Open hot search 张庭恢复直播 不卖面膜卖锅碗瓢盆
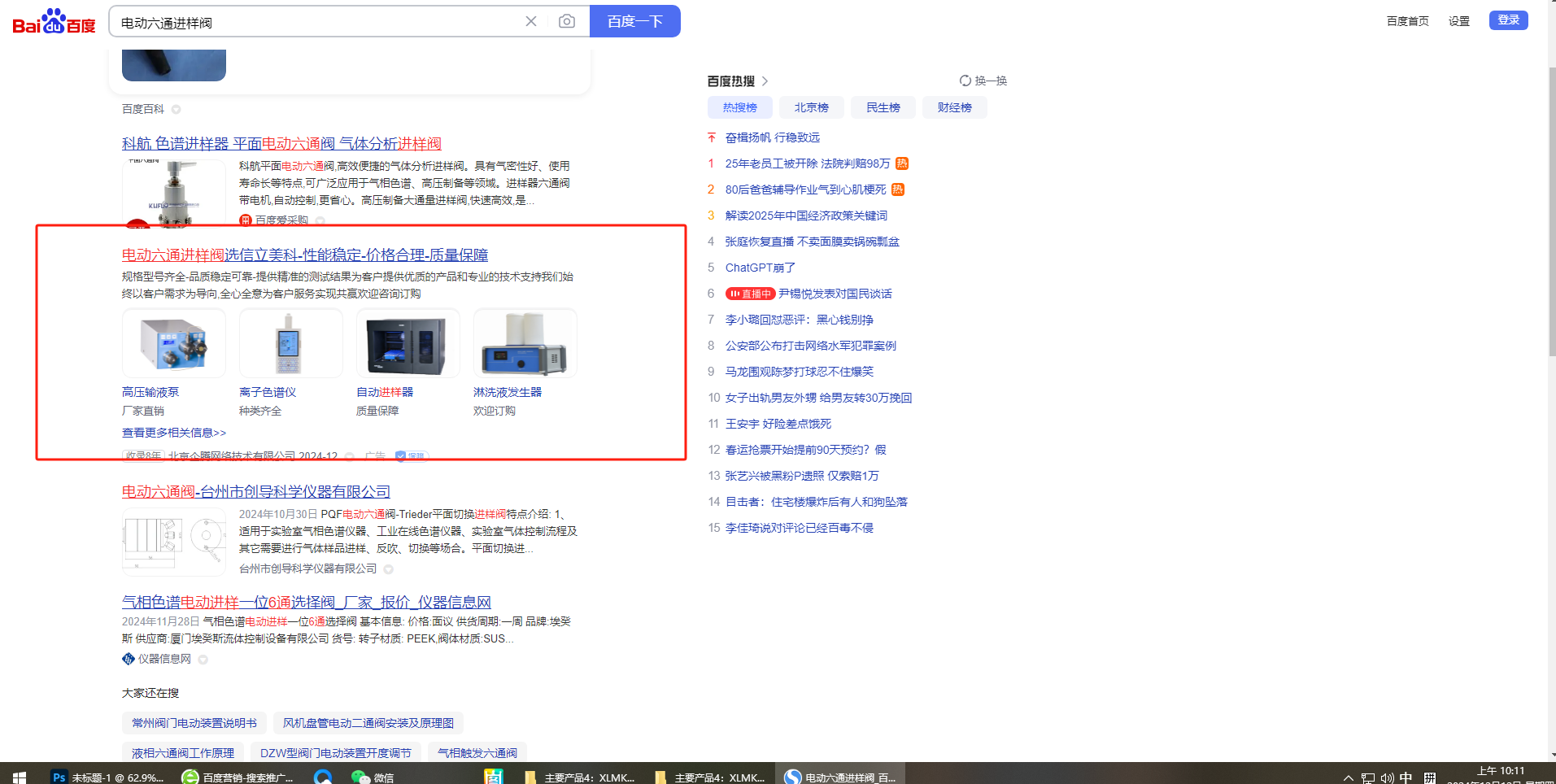1556x784 pixels. (813, 242)
